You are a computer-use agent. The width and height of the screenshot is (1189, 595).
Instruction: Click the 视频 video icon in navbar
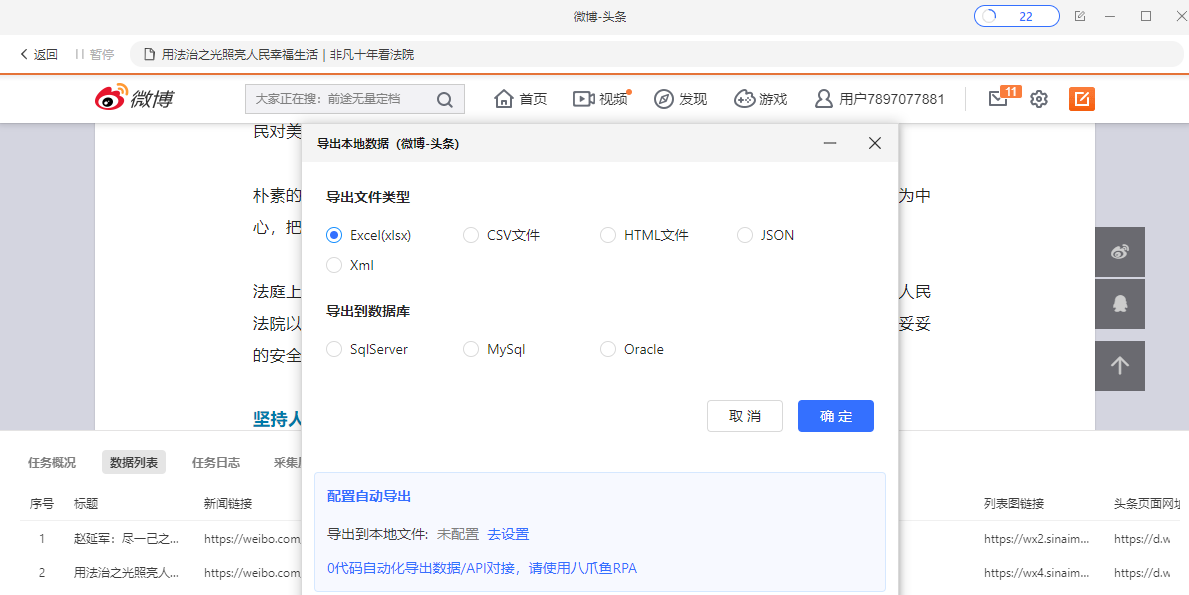584,98
